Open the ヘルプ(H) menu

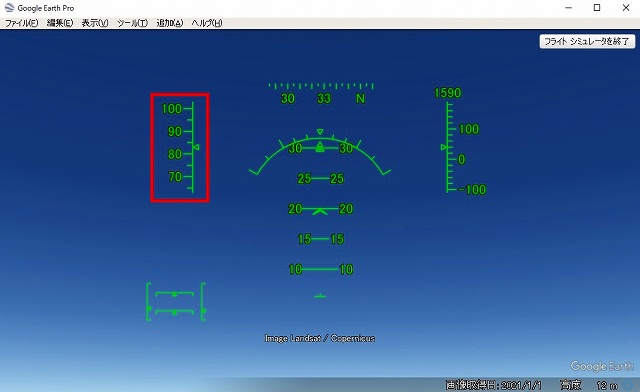(x=207, y=23)
